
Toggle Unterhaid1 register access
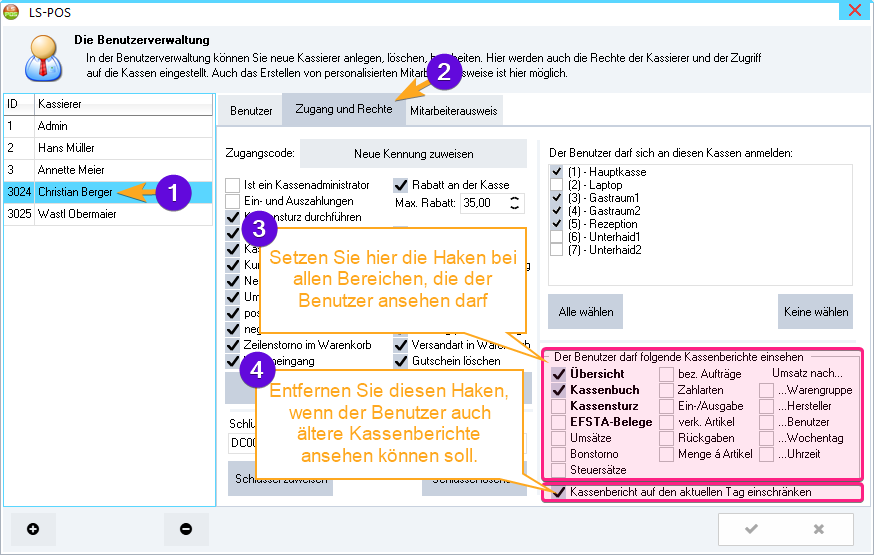[556, 237]
